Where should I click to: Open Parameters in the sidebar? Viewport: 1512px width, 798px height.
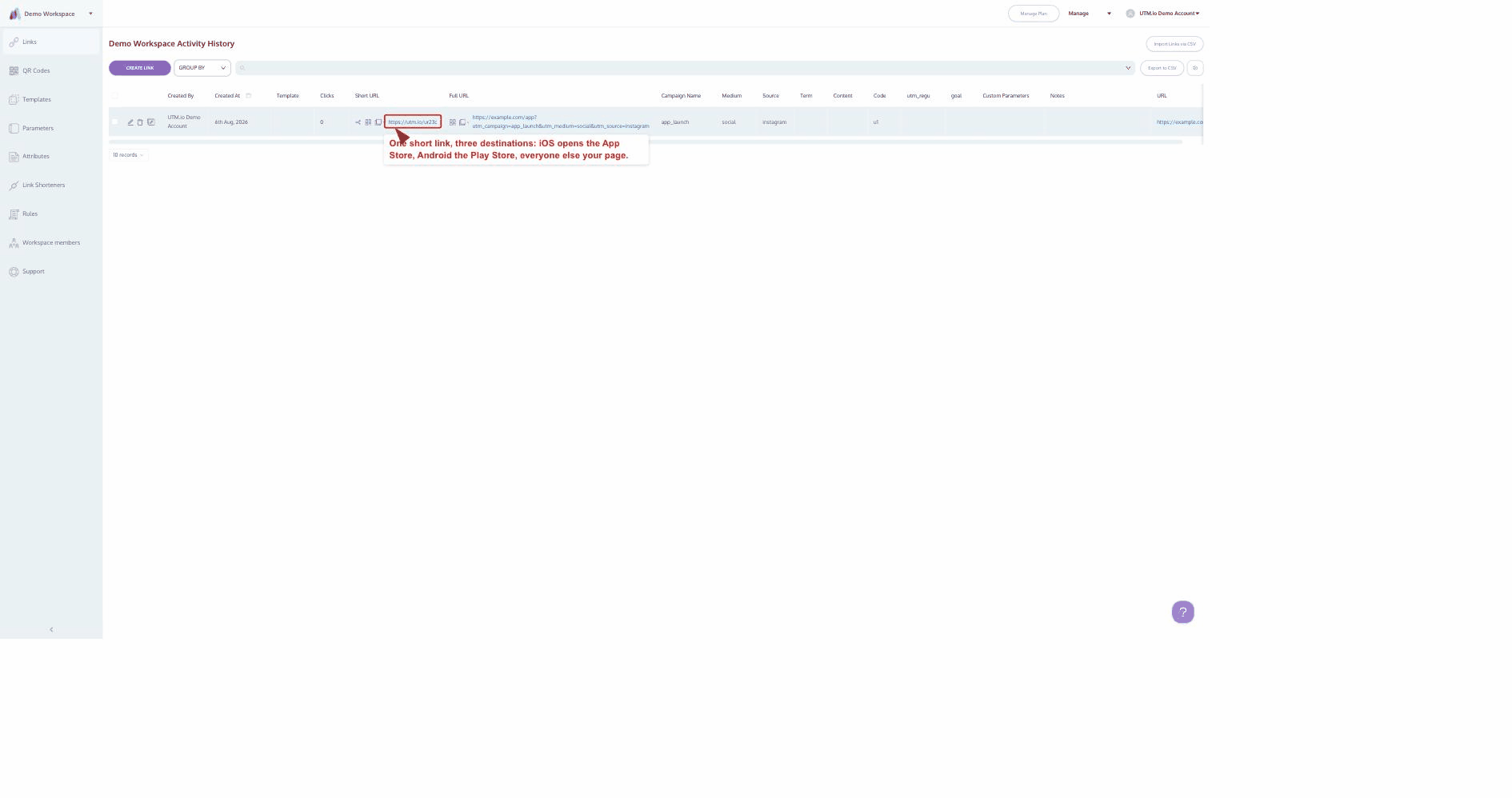tap(51, 128)
